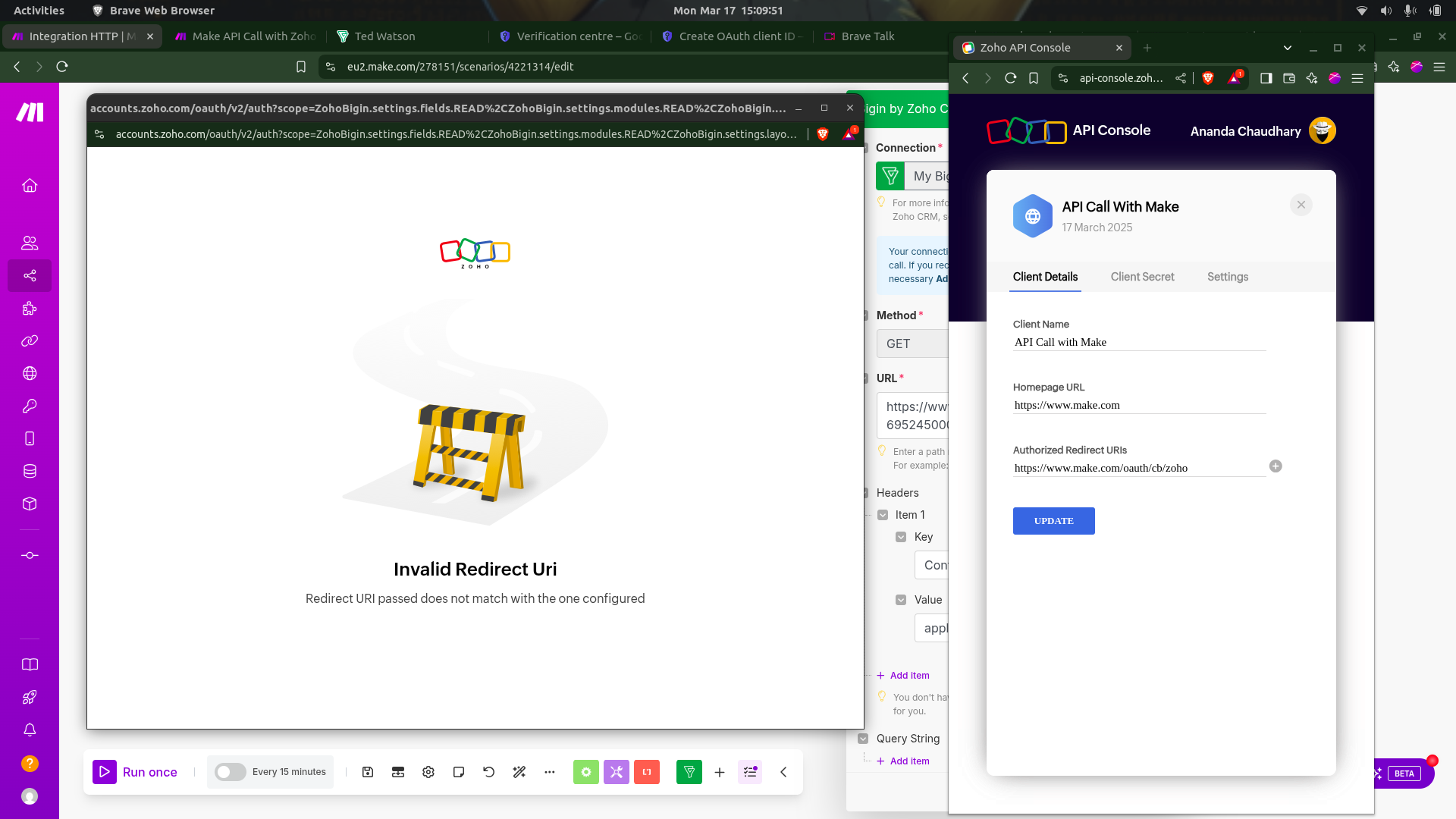Open the Connections link icon in sidebar
This screenshot has height=819, width=1456.
(x=30, y=341)
